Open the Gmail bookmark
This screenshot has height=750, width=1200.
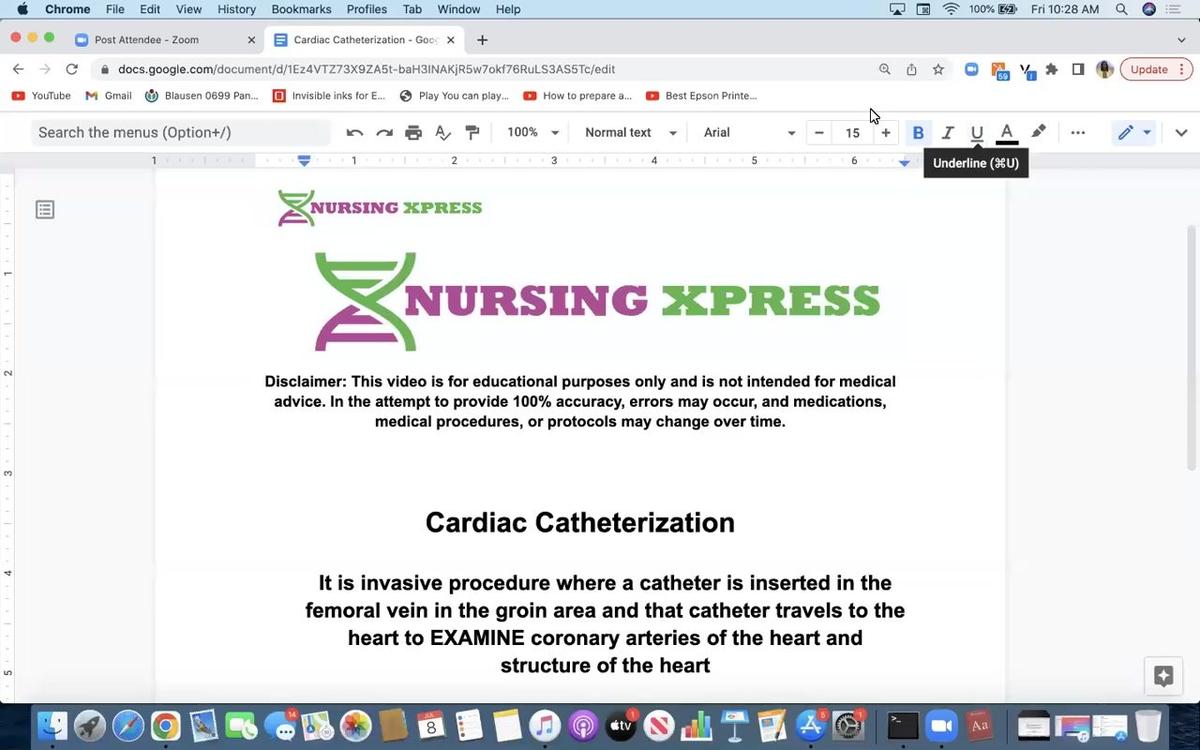(x=109, y=96)
